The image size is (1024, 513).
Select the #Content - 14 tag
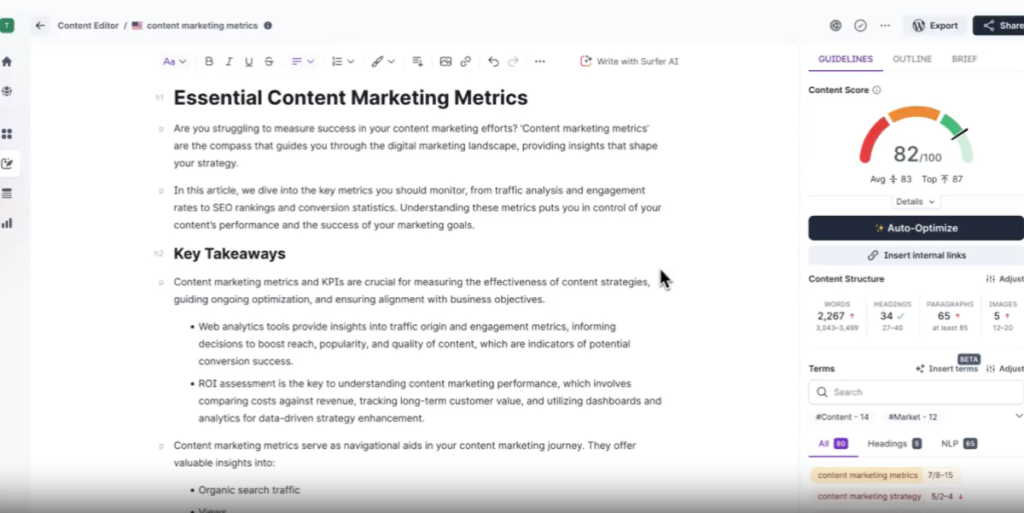point(842,417)
